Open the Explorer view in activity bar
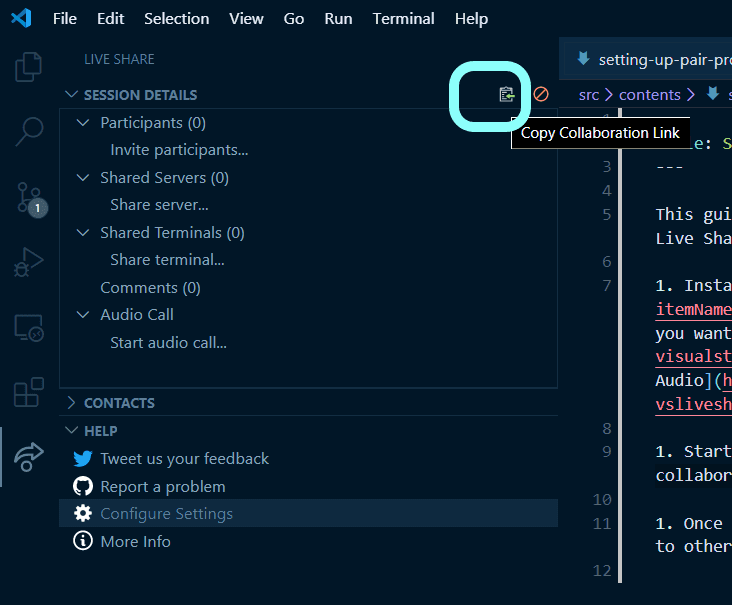Viewport: 732px width, 605px height. [29, 68]
